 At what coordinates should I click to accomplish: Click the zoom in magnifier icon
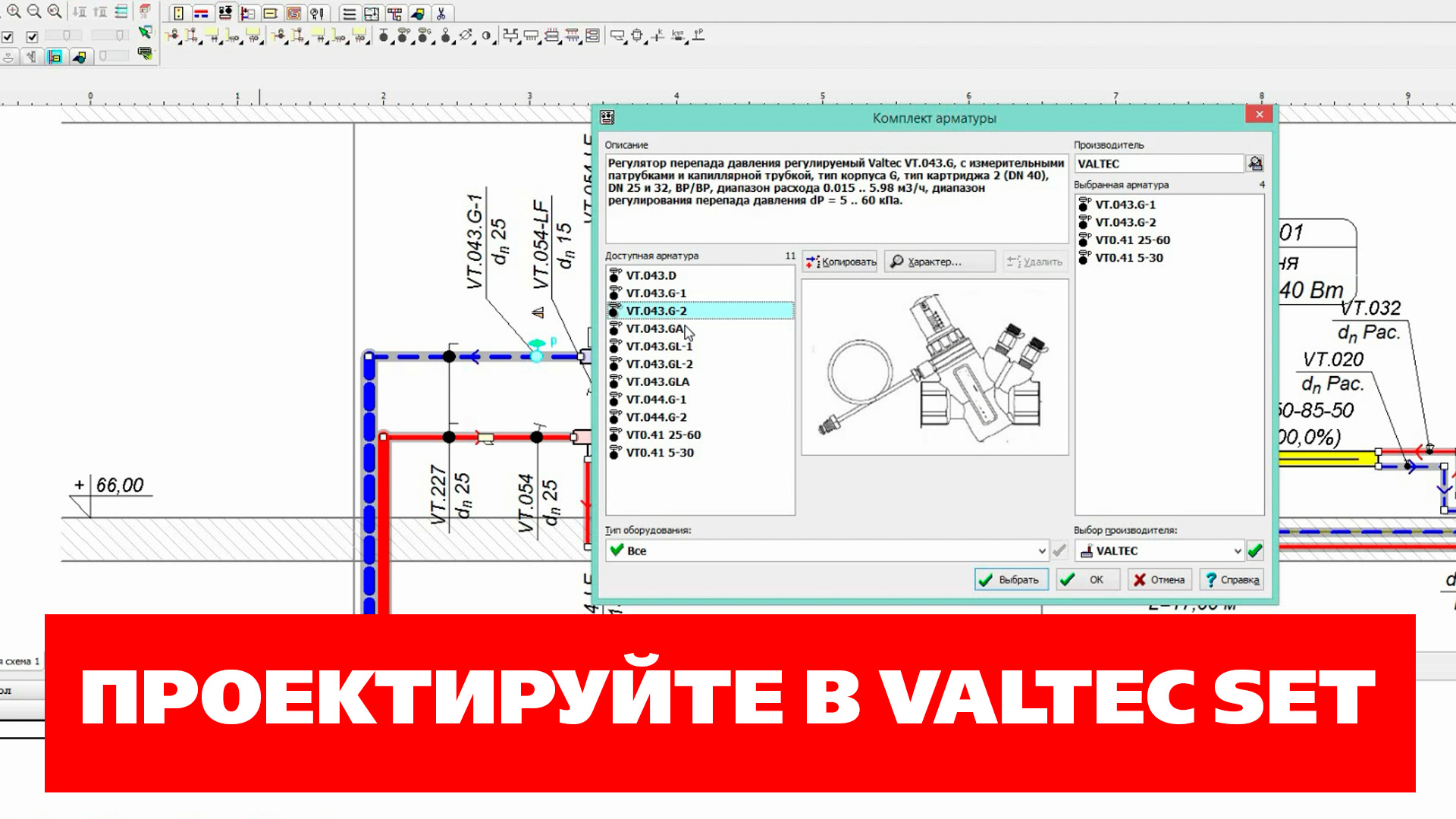tap(14, 11)
